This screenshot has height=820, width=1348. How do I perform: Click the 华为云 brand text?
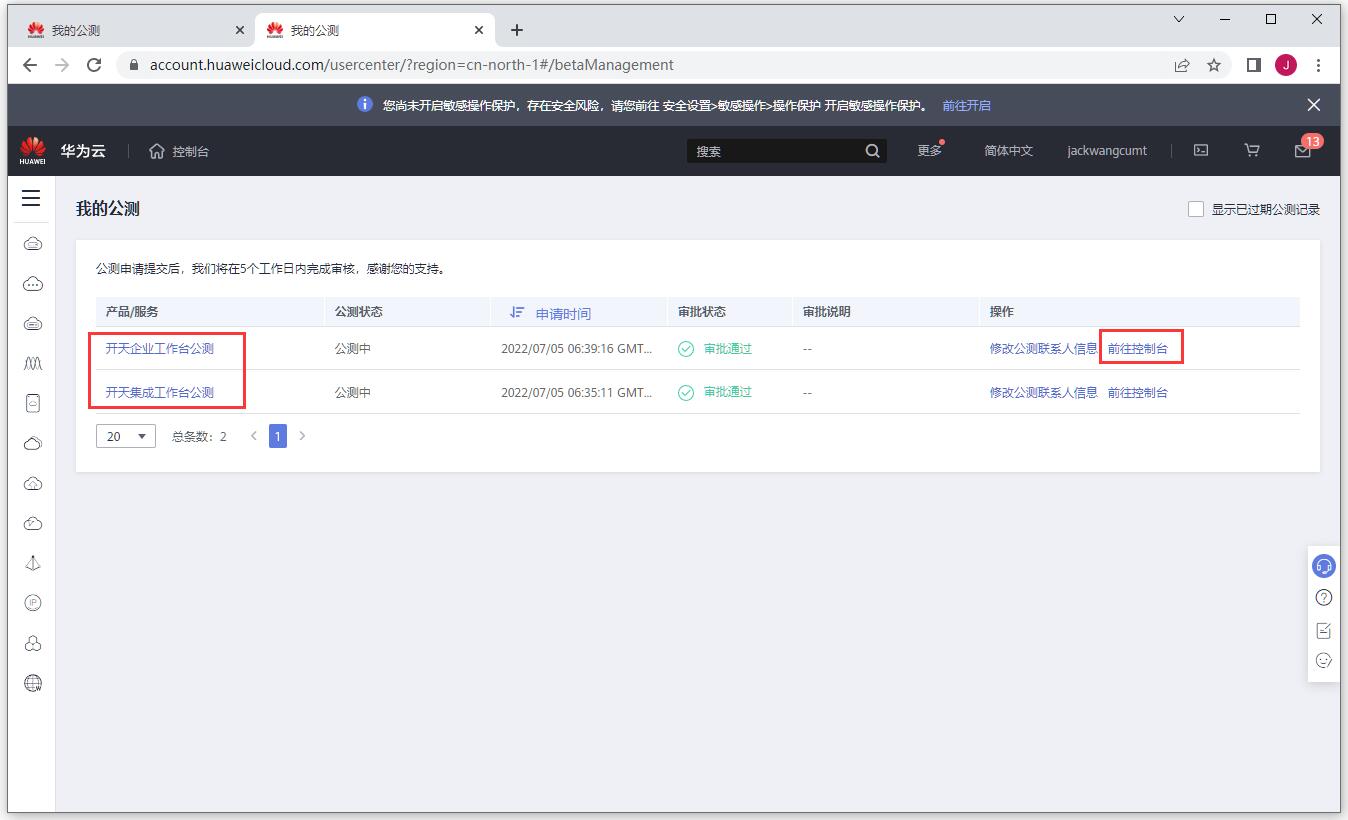tap(82, 151)
